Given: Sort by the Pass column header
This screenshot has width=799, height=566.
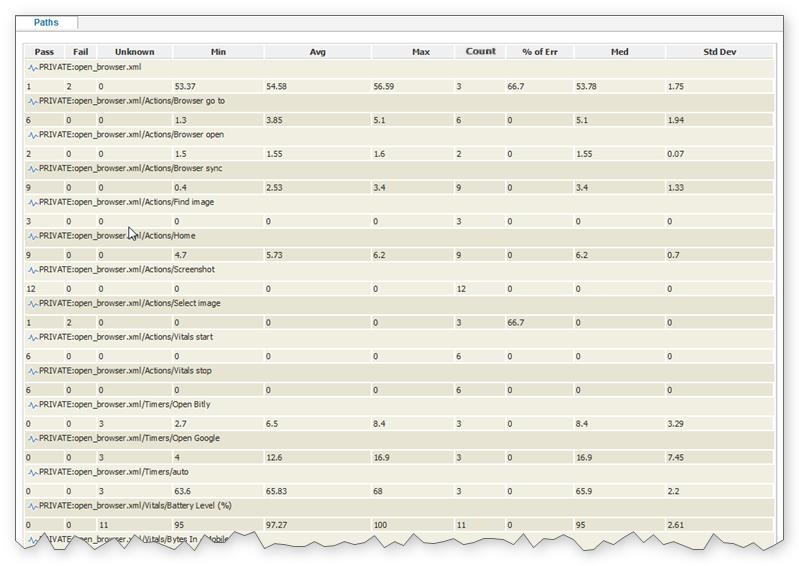Looking at the screenshot, I should [x=44, y=52].
